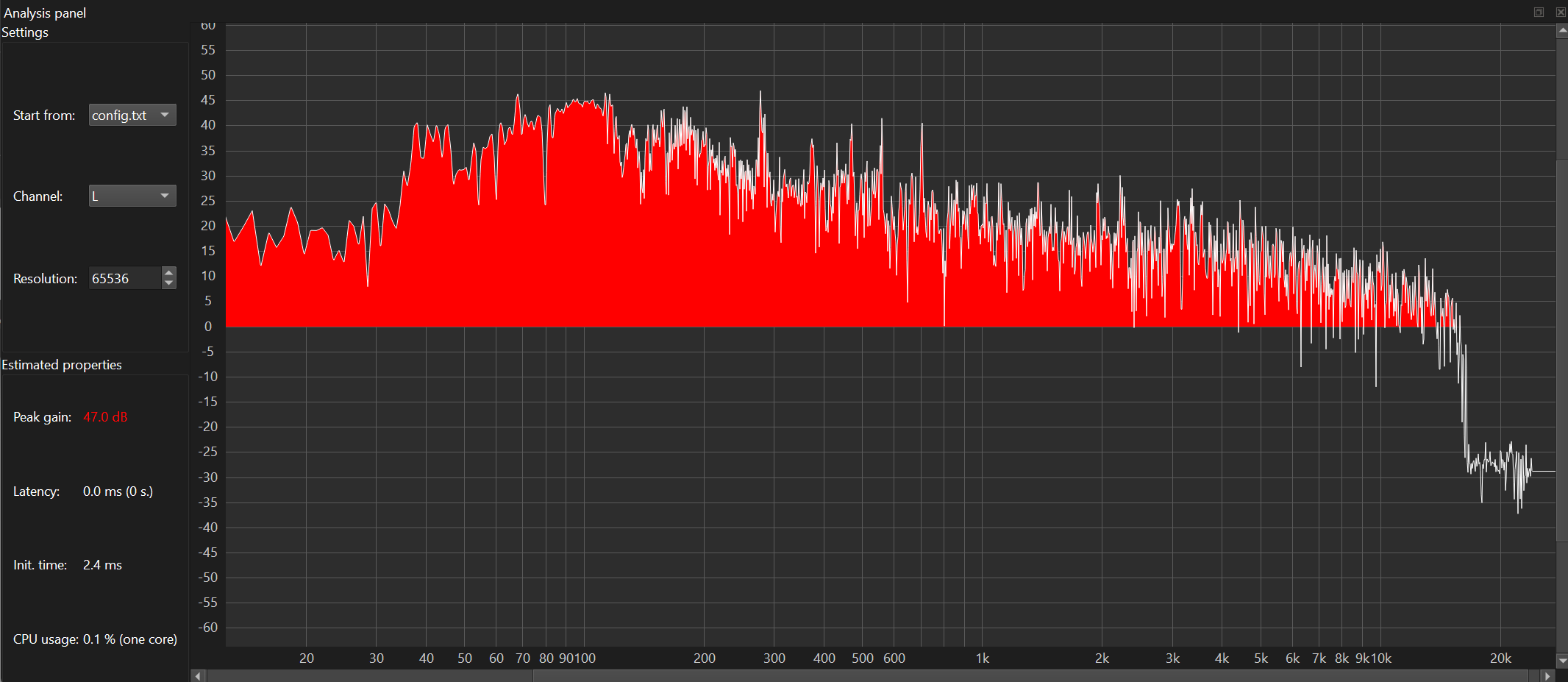
Task: Click the 2k frequency axis label
Action: (1102, 658)
